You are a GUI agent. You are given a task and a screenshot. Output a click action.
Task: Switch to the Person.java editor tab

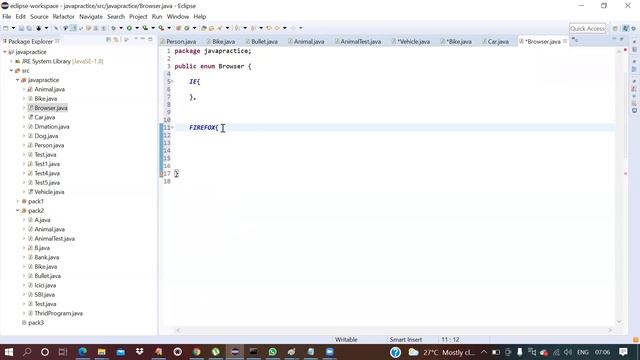(x=178, y=42)
